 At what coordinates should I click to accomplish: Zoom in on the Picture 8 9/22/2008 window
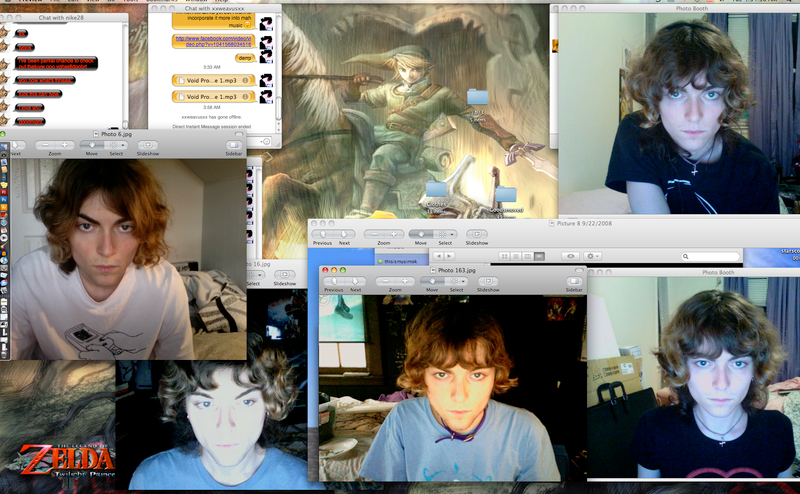point(393,234)
